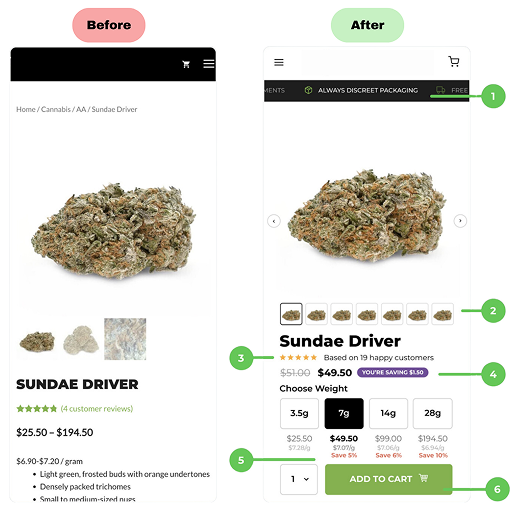Go to previous product image with left arrow
This screenshot has width=514, height=511.
tap(274, 221)
